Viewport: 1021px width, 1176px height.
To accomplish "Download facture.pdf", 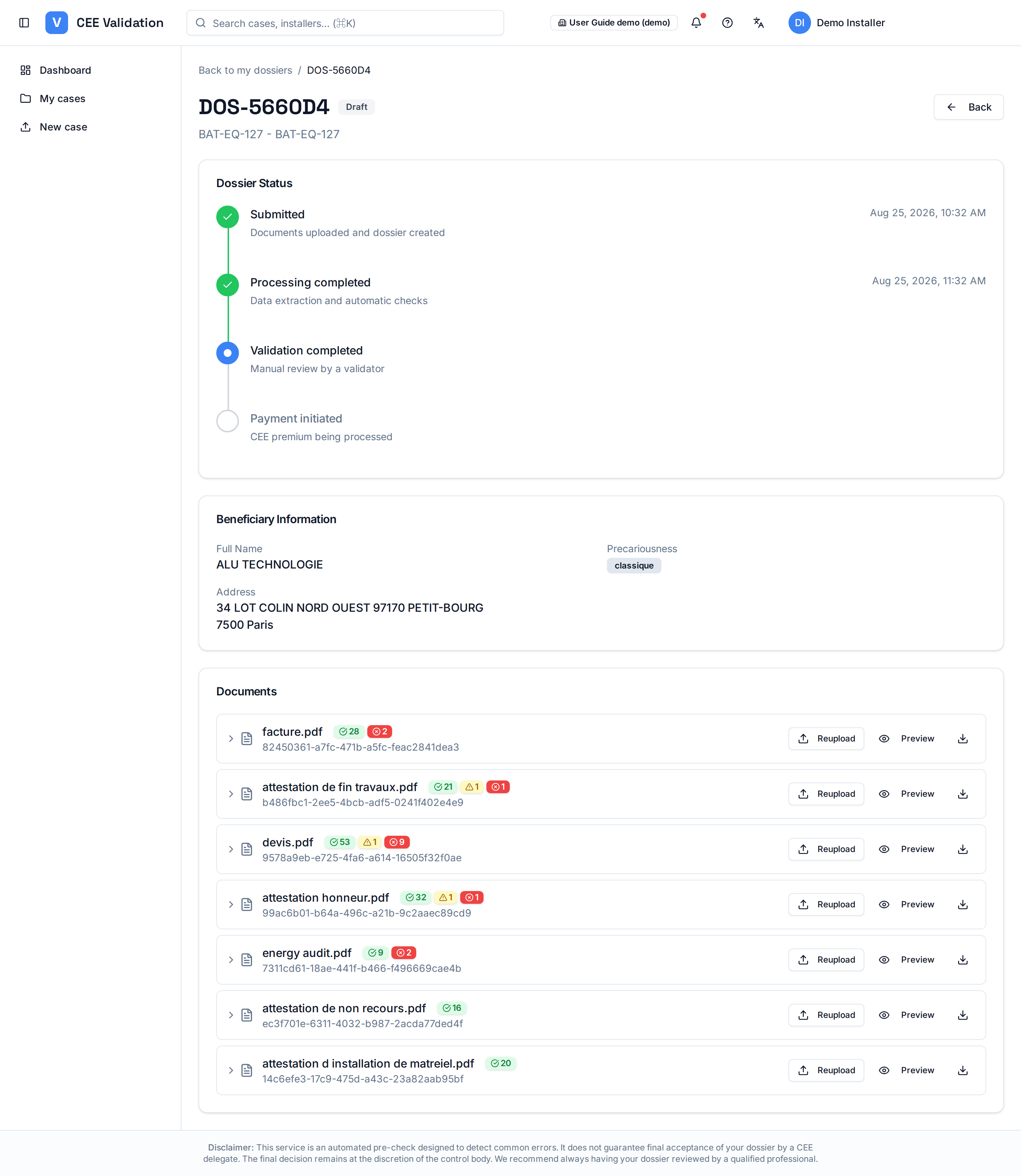I will (963, 739).
